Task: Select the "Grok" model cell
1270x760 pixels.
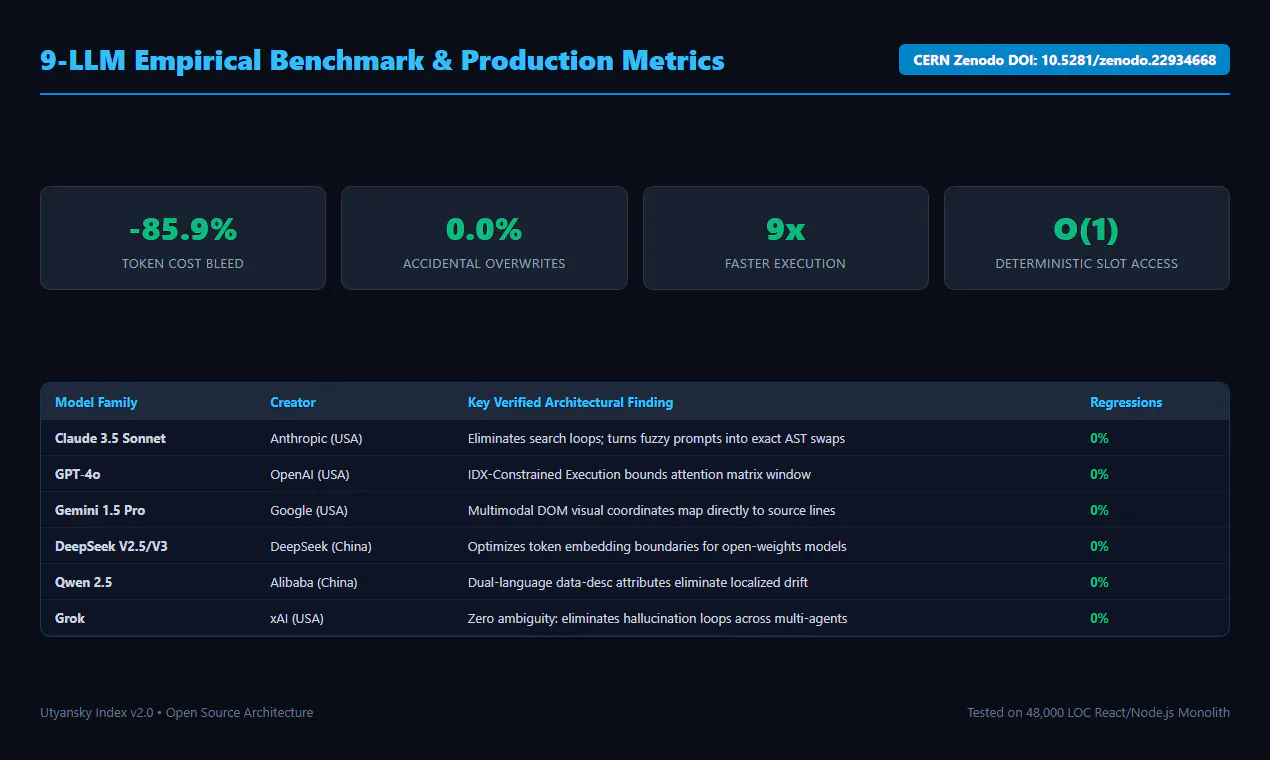Action: pyautogui.click(x=70, y=618)
